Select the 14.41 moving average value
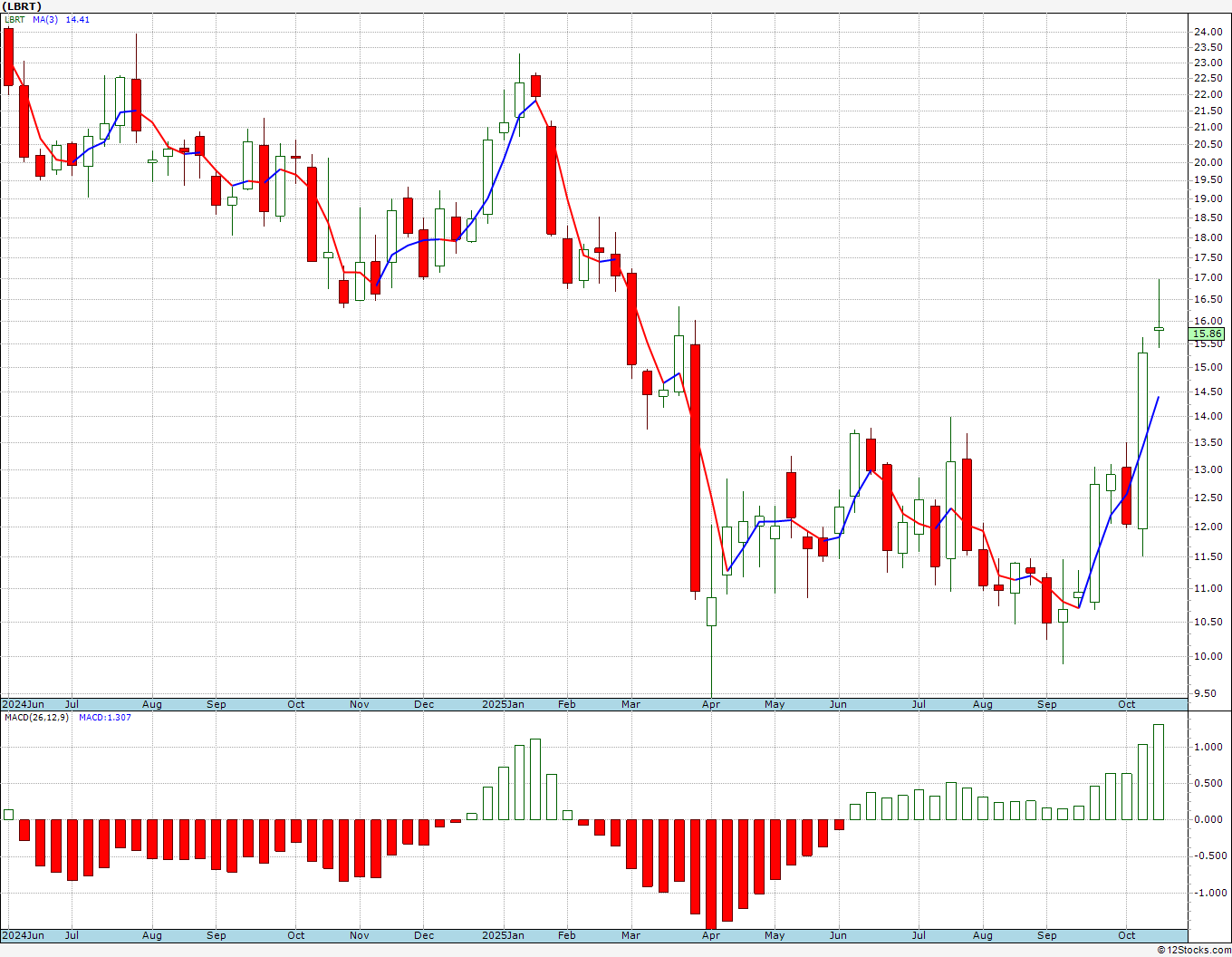1232x957 pixels. 78,19
